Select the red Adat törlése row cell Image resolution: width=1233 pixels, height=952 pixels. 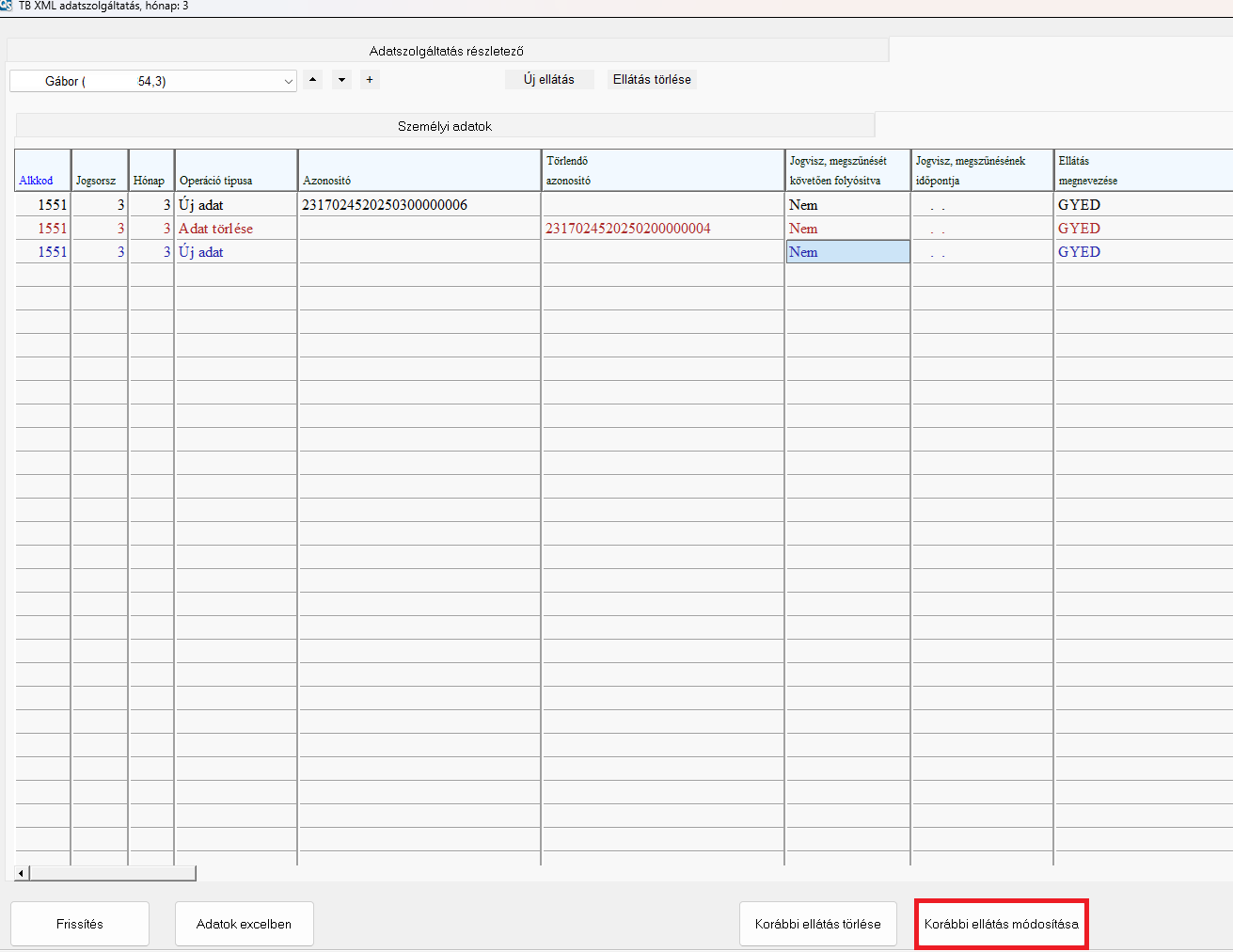[216, 229]
